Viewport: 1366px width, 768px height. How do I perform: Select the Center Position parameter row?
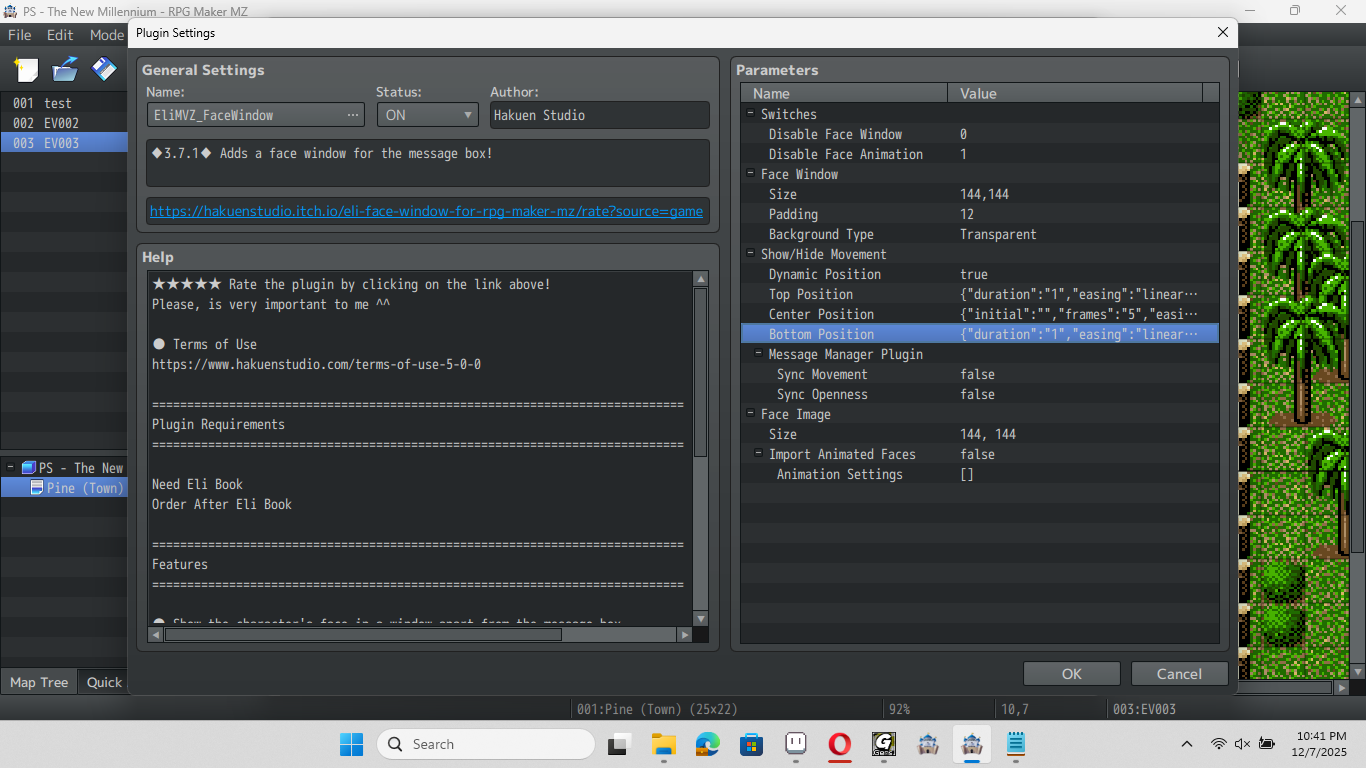pyautogui.click(x=980, y=314)
